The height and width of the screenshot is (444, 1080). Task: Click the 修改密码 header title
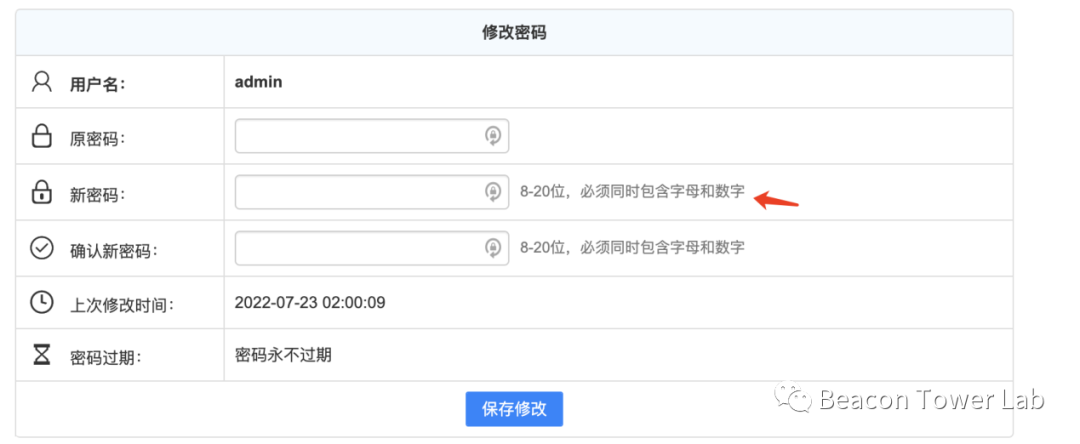(515, 32)
